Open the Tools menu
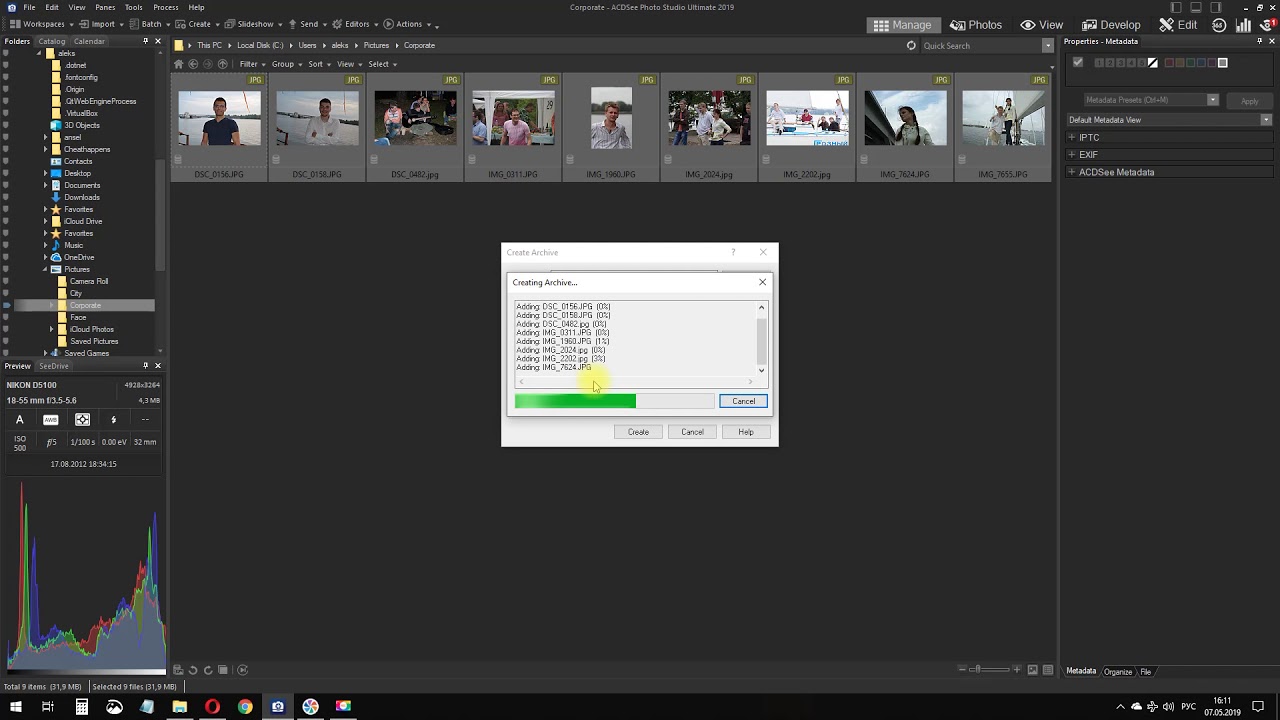 (134, 7)
